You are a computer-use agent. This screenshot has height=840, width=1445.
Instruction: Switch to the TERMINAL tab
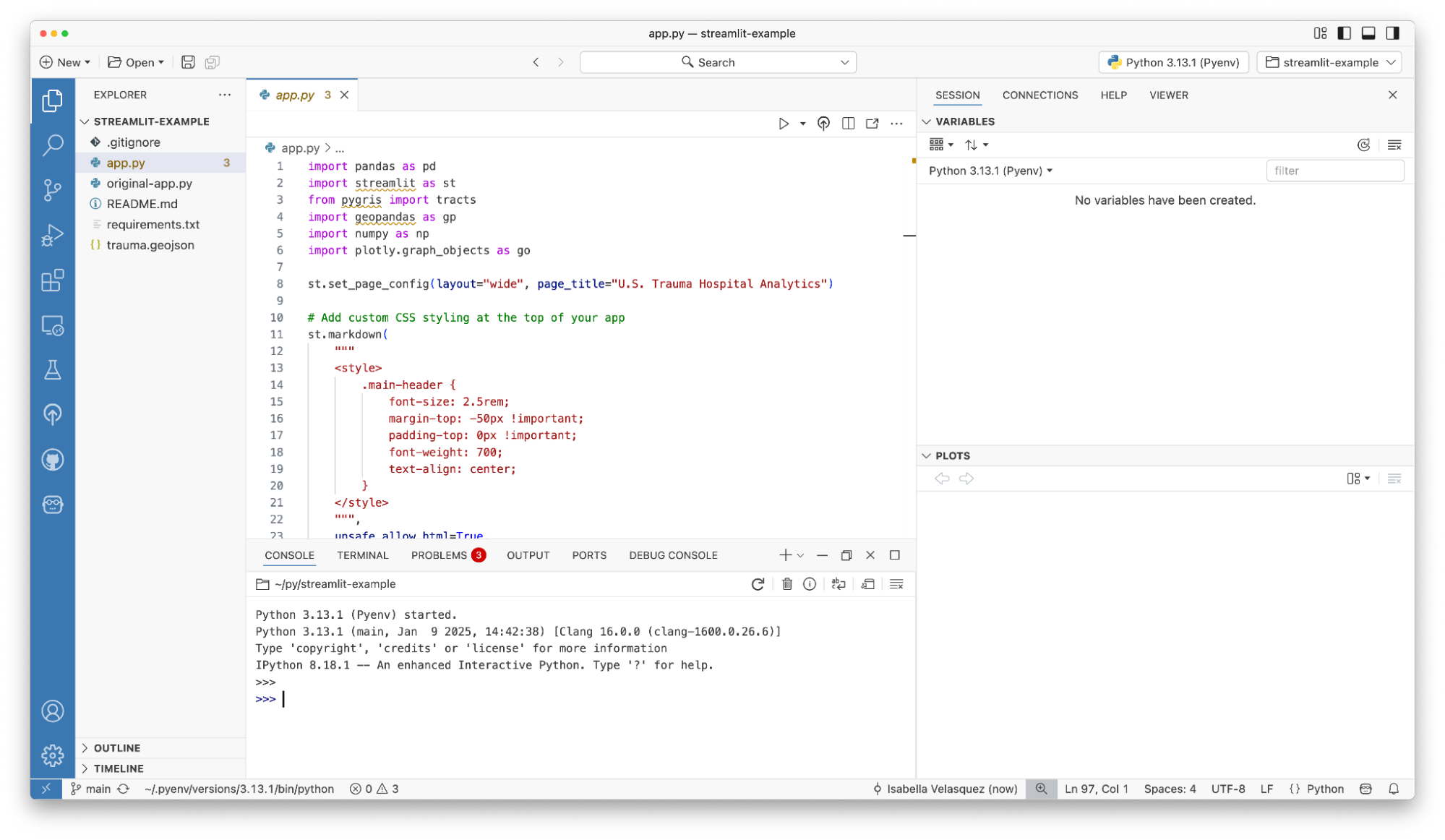[362, 555]
